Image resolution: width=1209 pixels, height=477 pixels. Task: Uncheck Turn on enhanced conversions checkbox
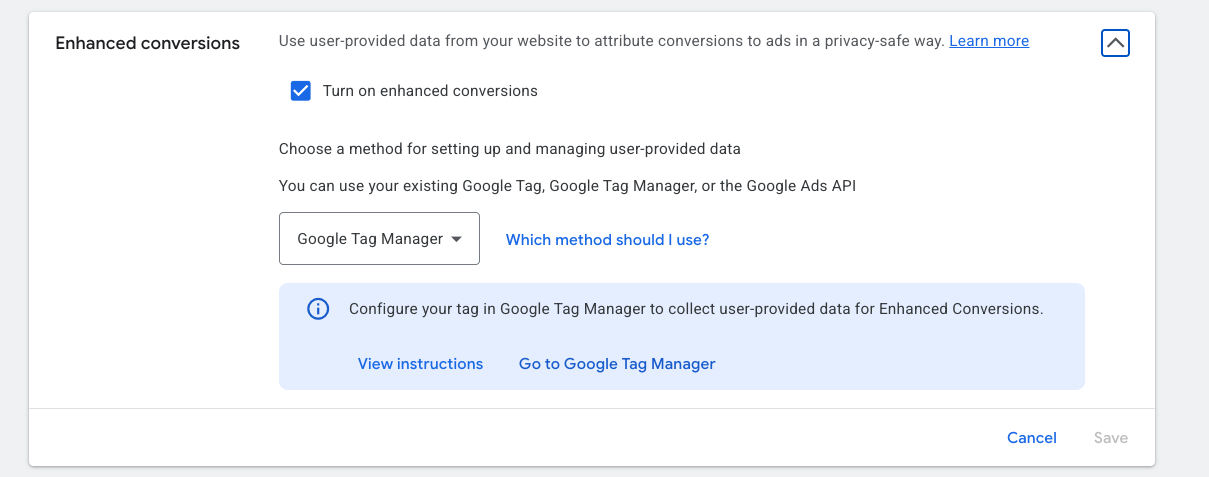pos(300,91)
